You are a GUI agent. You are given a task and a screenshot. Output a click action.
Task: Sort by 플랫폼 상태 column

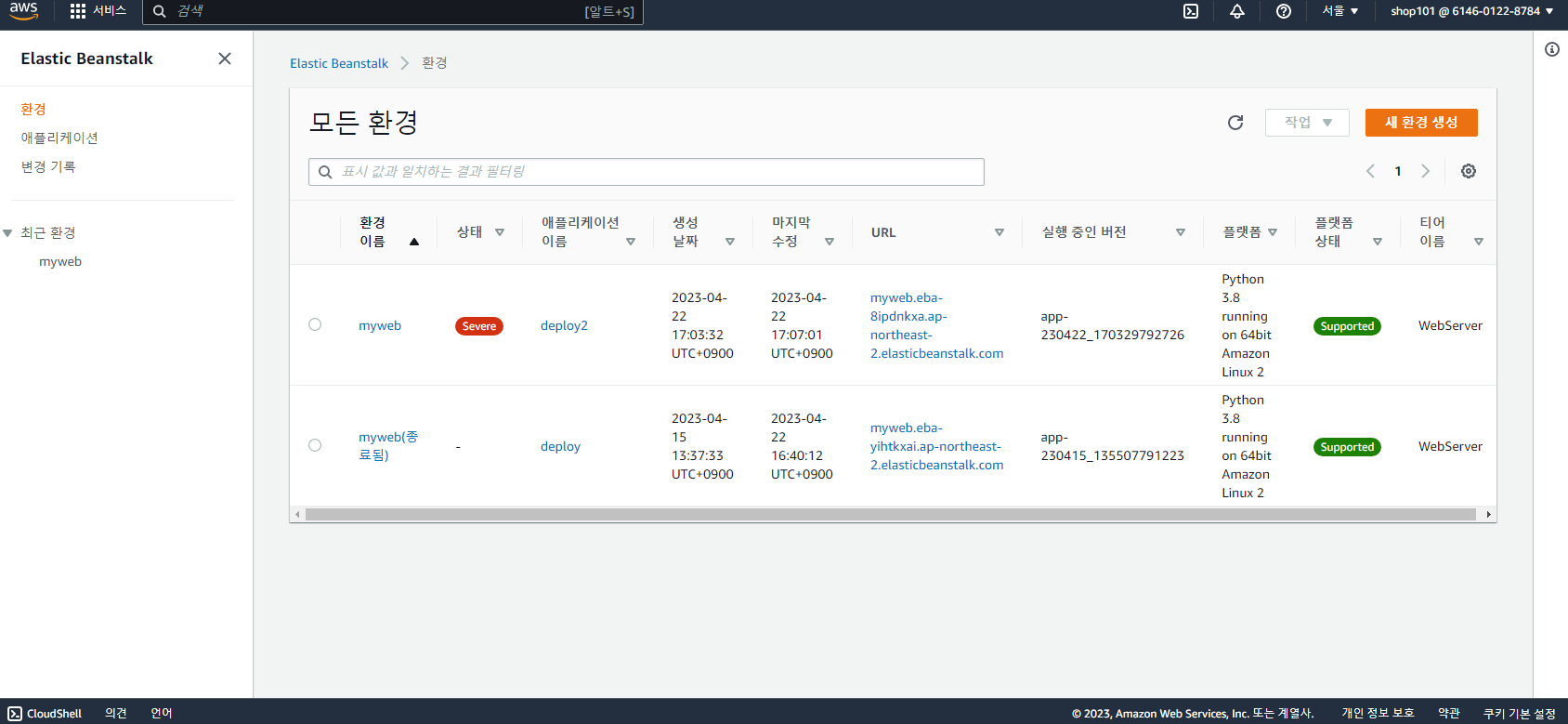click(1378, 242)
